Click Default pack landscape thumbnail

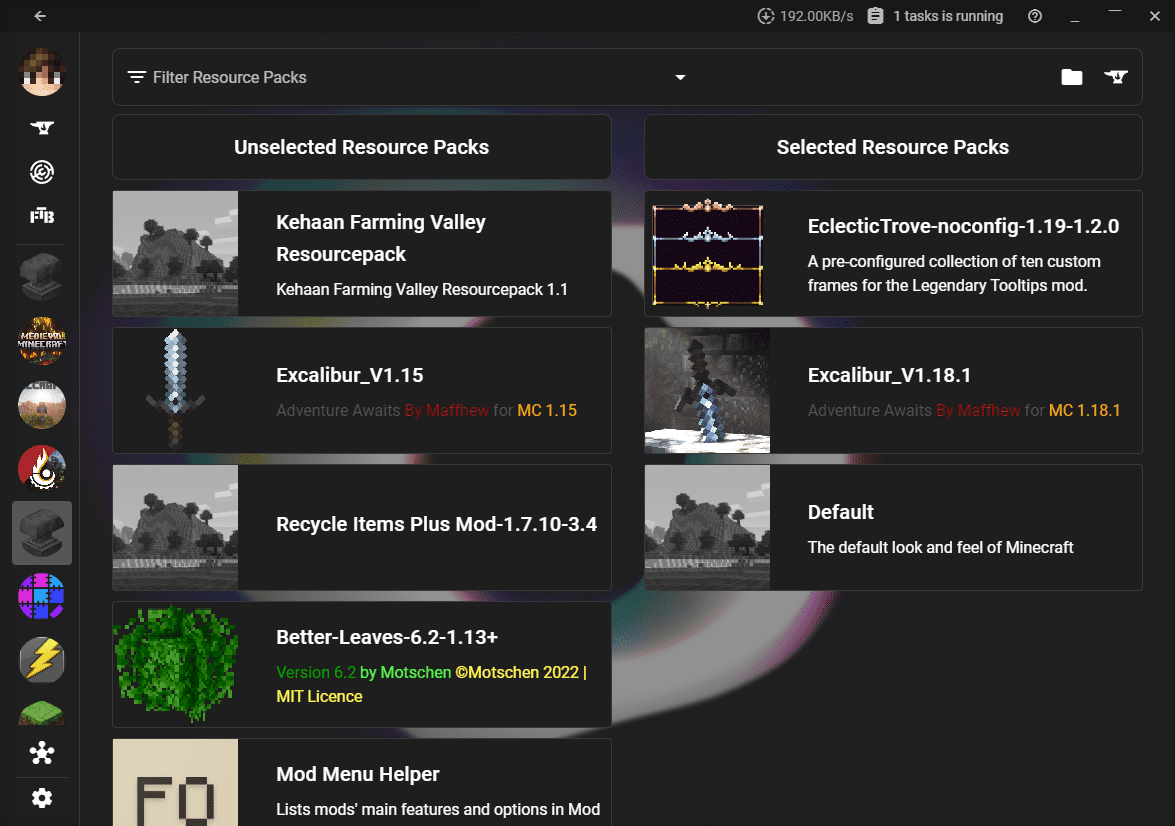pos(707,528)
